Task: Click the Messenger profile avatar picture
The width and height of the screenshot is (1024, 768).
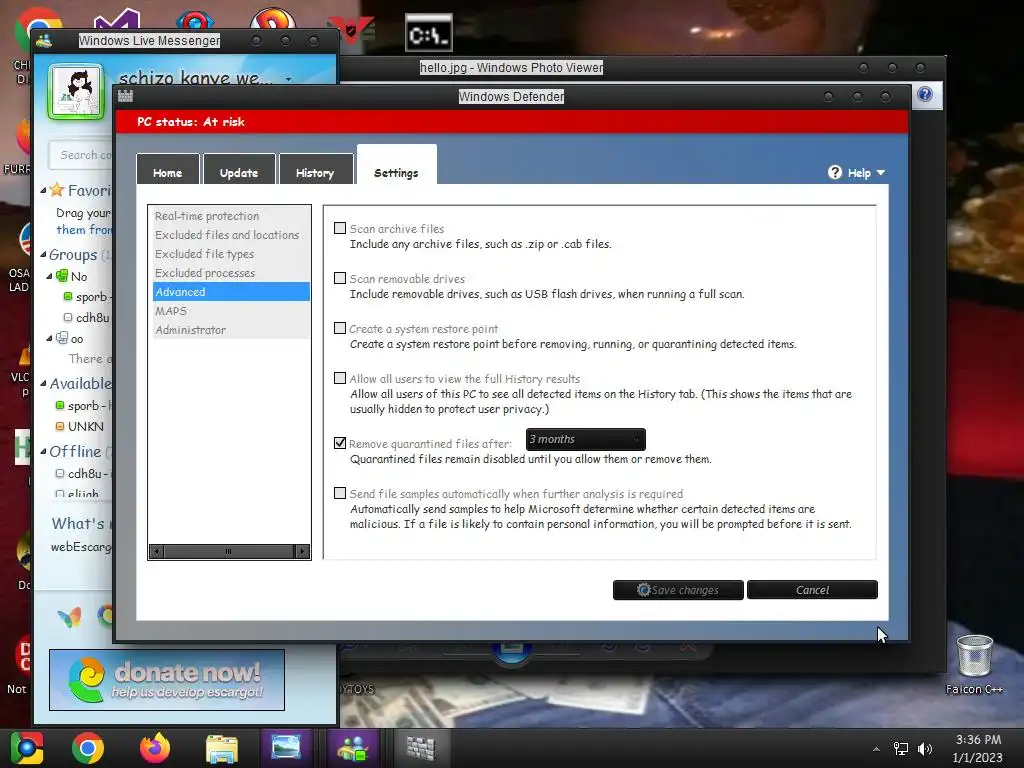Action: point(76,91)
